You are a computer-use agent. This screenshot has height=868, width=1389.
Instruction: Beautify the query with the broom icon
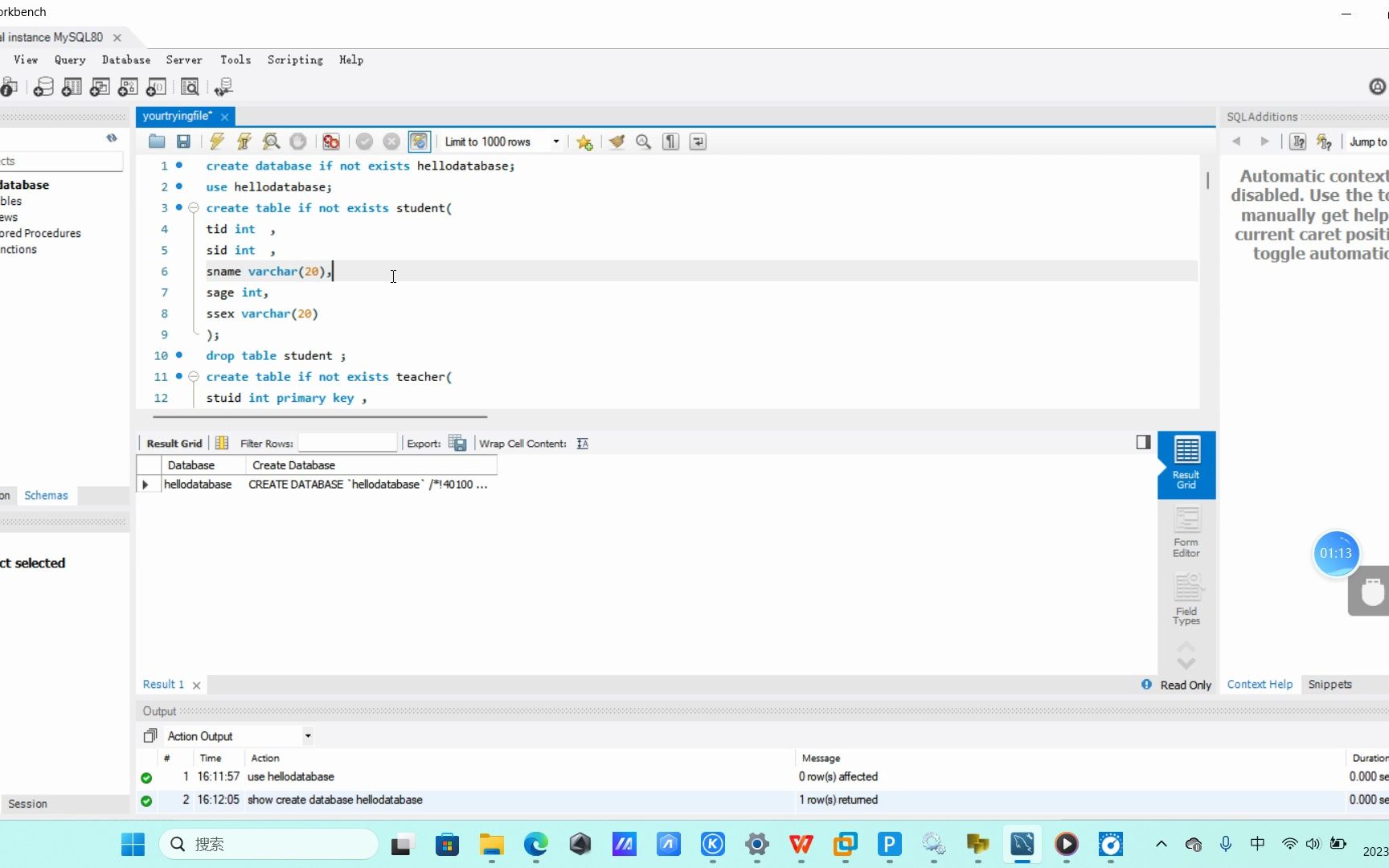pos(617,141)
